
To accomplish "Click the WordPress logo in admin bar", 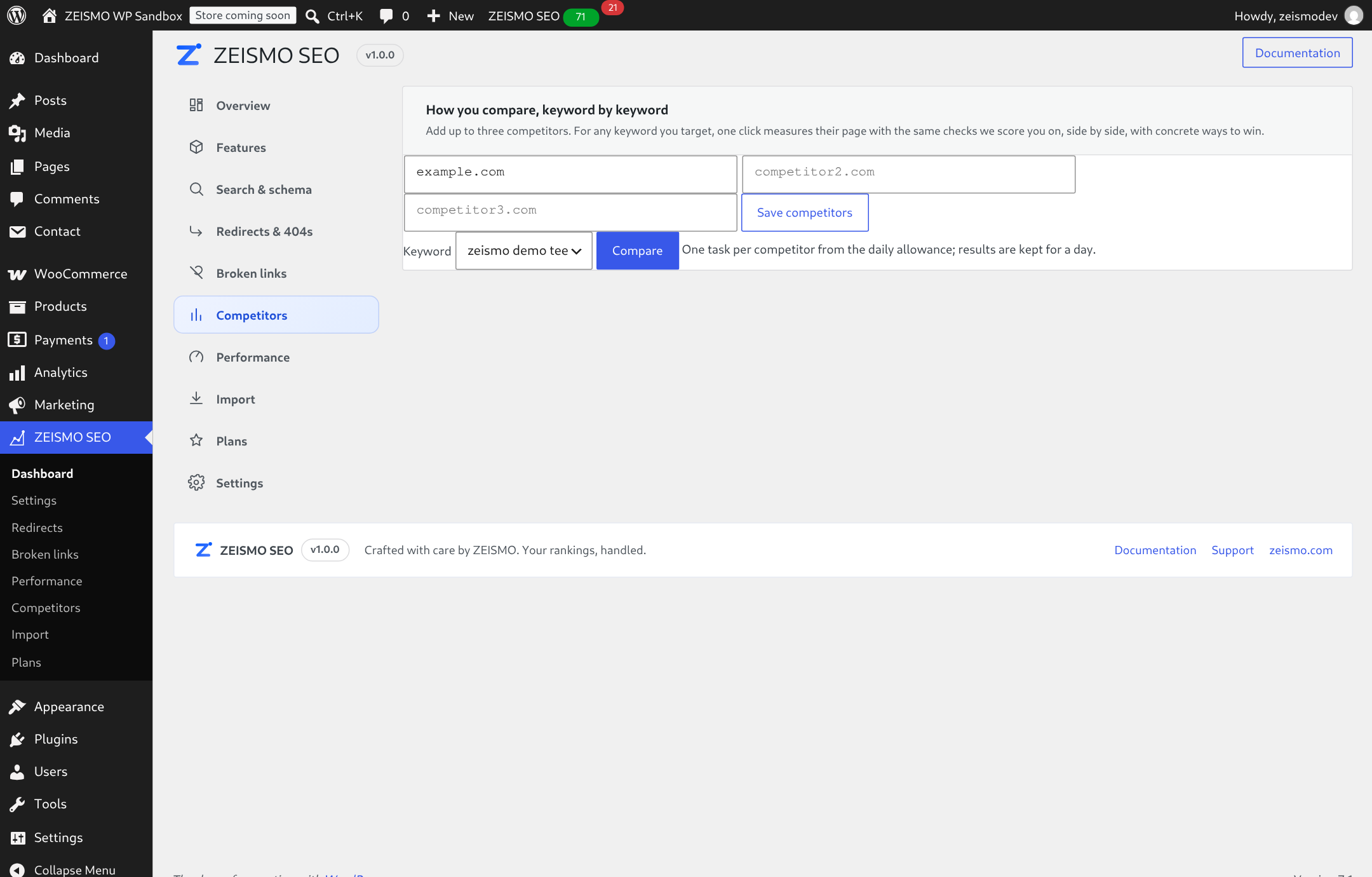I will coord(17,15).
